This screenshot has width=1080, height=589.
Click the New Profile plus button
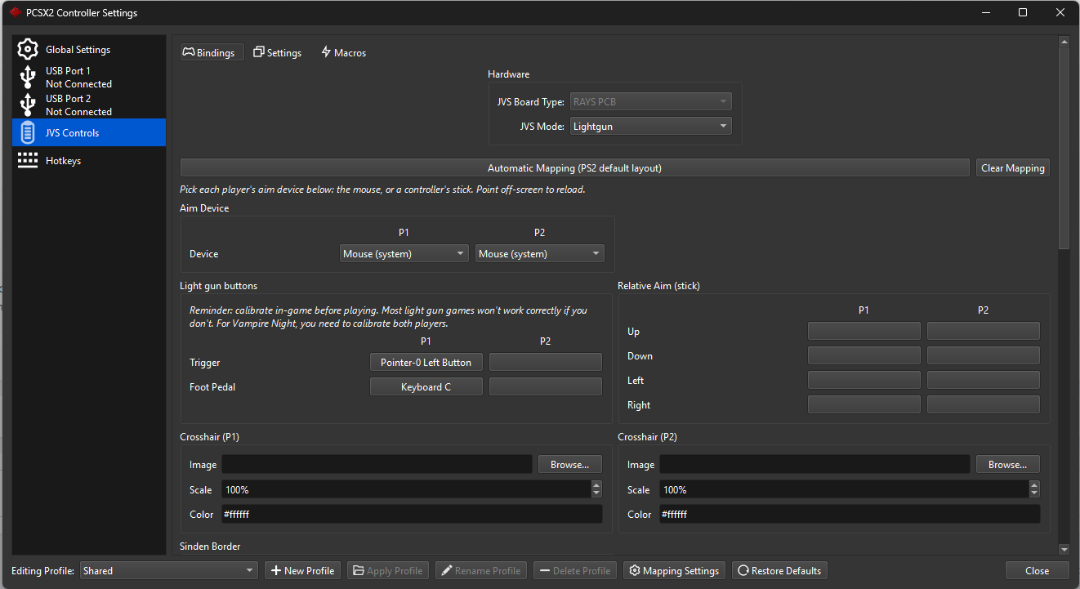(x=303, y=570)
